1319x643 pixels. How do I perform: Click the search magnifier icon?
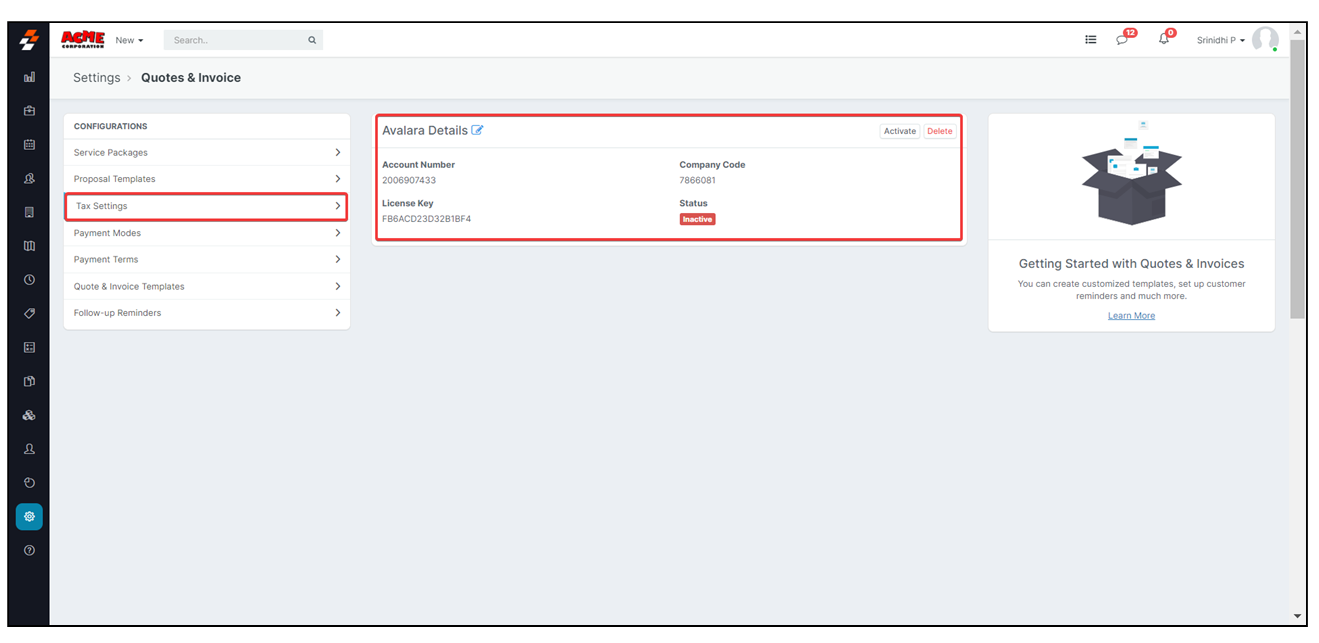(312, 40)
